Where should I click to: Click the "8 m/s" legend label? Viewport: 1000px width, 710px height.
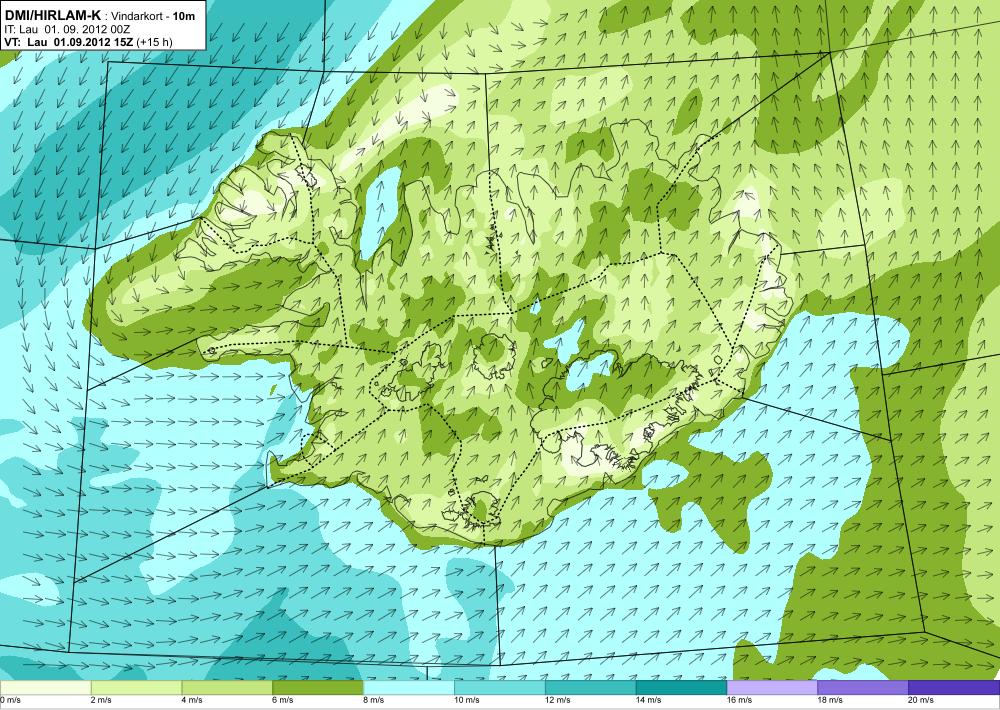point(374,700)
